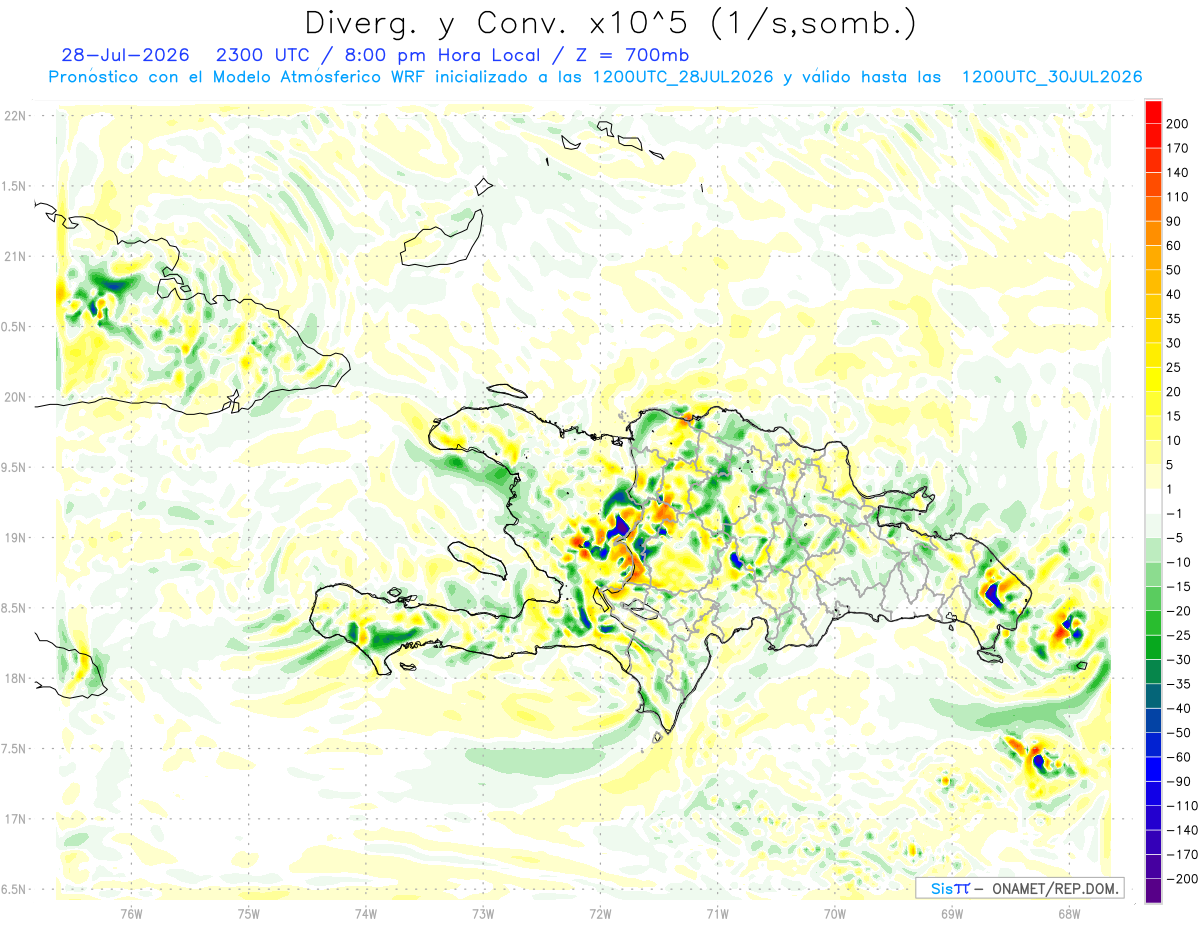Click the colorbar label '-35'
Screen dimensions: 1200x927
(x=1181, y=684)
